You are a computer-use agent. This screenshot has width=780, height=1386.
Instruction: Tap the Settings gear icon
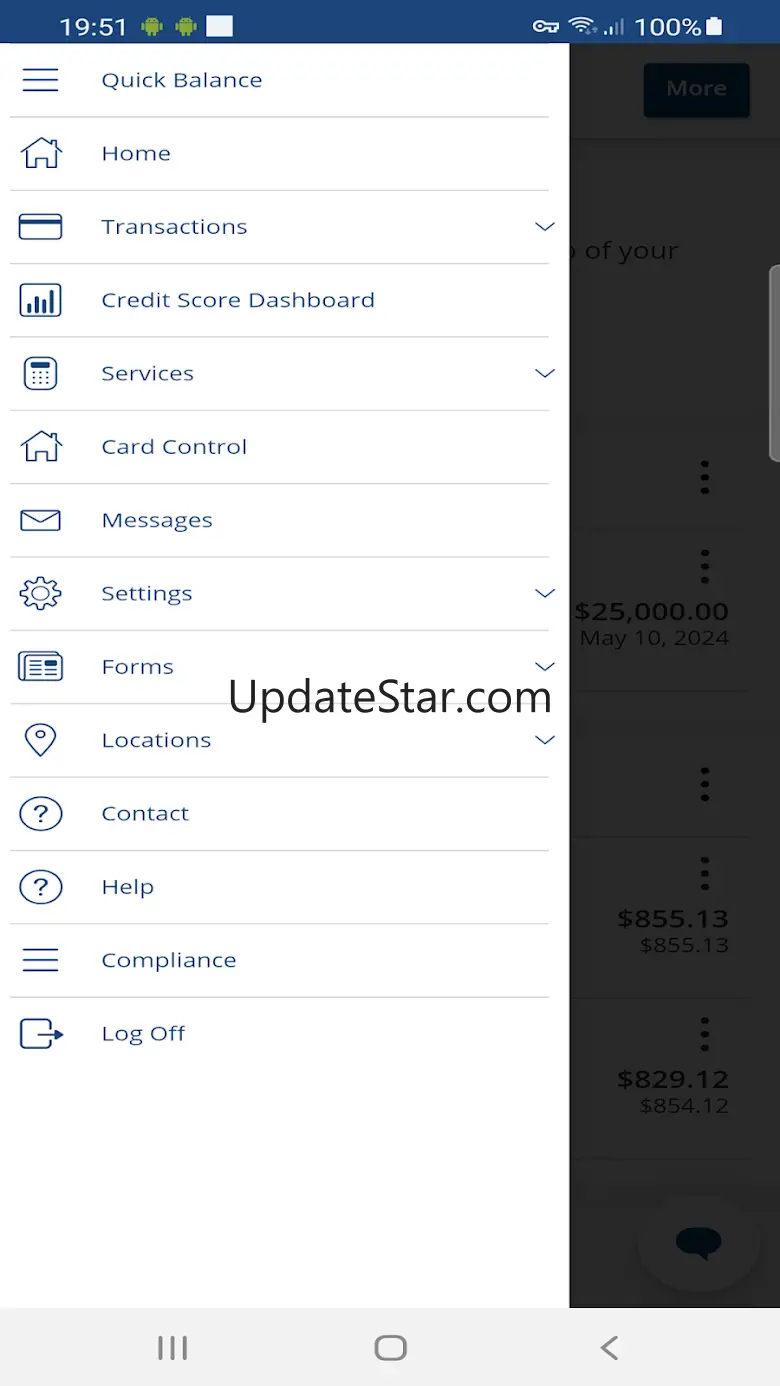tap(40, 593)
